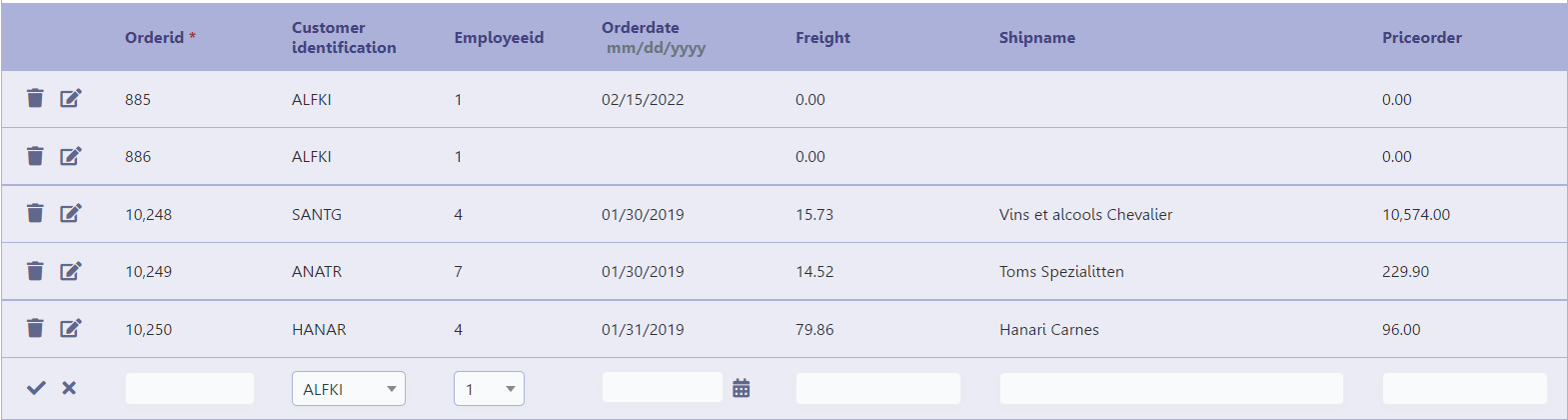Cancel new row with X icon
Viewport: 1568px width, 420px height.
(69, 388)
